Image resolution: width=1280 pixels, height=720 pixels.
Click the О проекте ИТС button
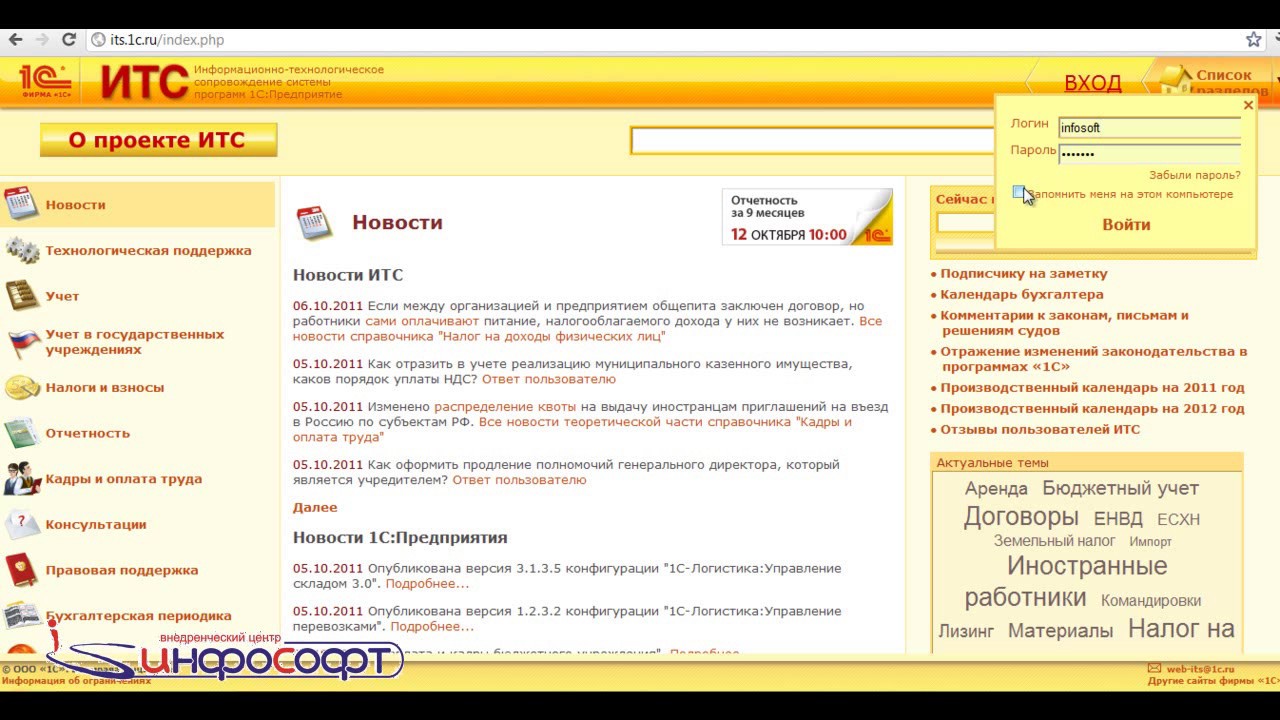(x=158, y=140)
